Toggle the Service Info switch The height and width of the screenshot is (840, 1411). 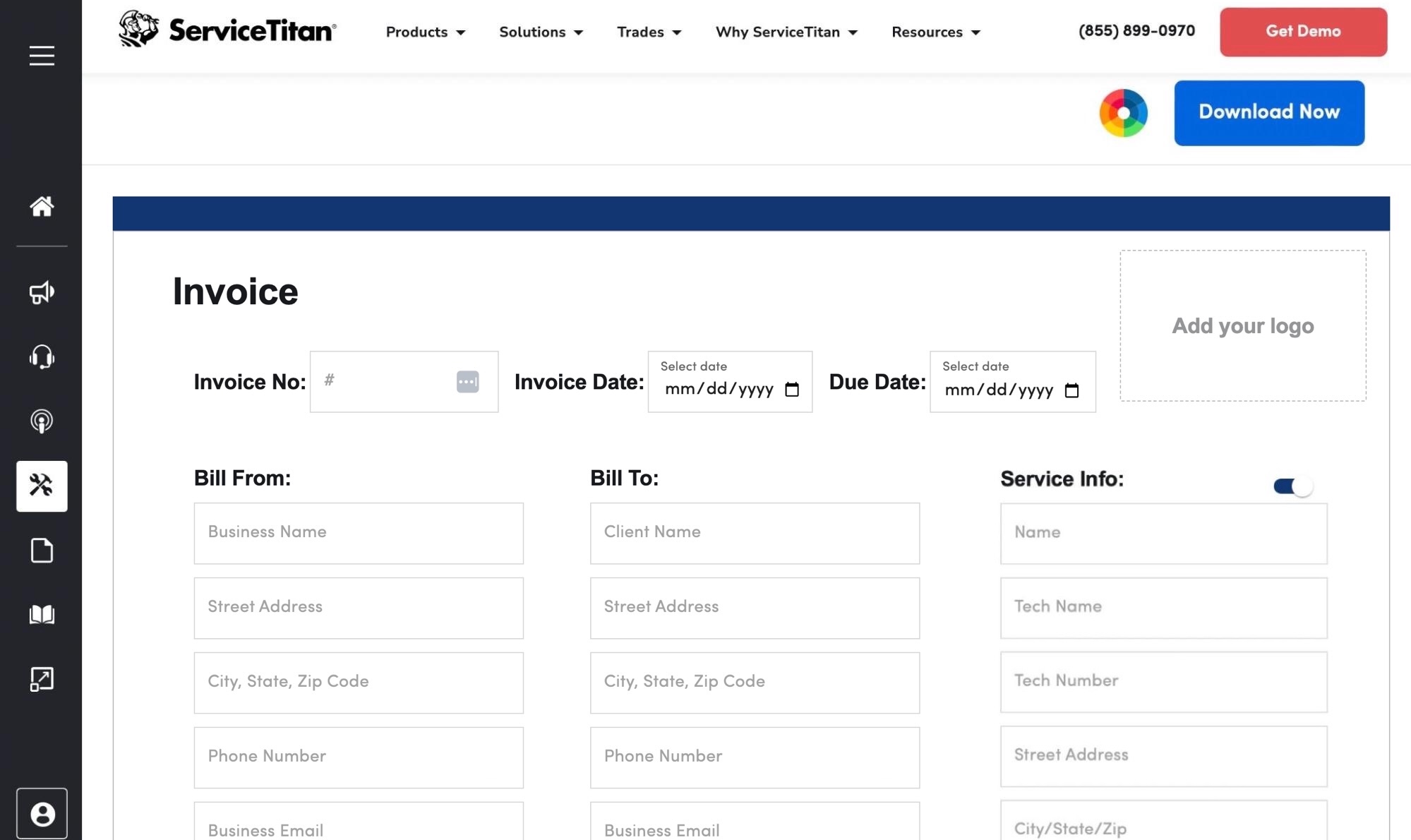coord(1292,485)
